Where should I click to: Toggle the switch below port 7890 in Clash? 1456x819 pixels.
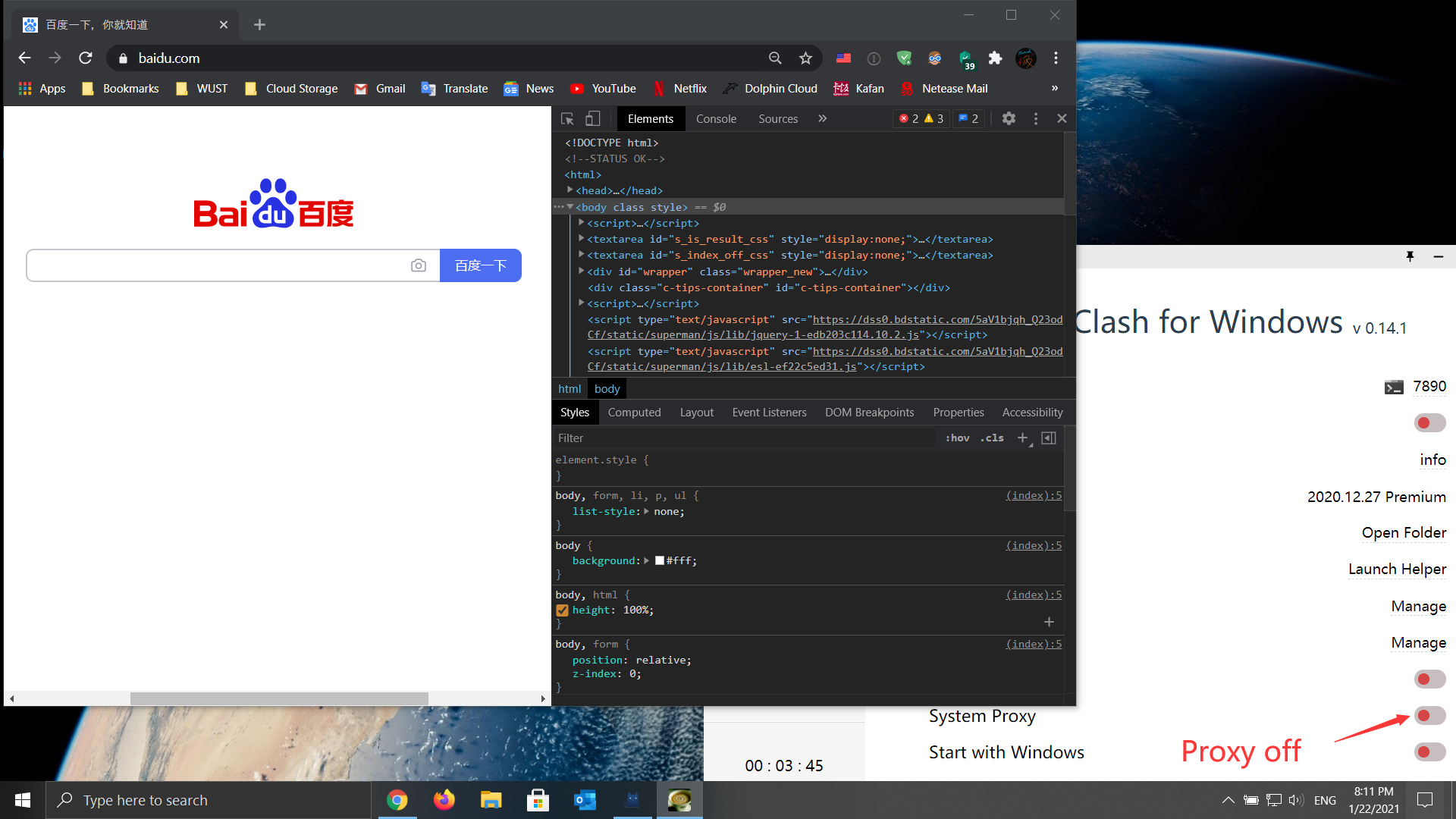pyautogui.click(x=1429, y=423)
